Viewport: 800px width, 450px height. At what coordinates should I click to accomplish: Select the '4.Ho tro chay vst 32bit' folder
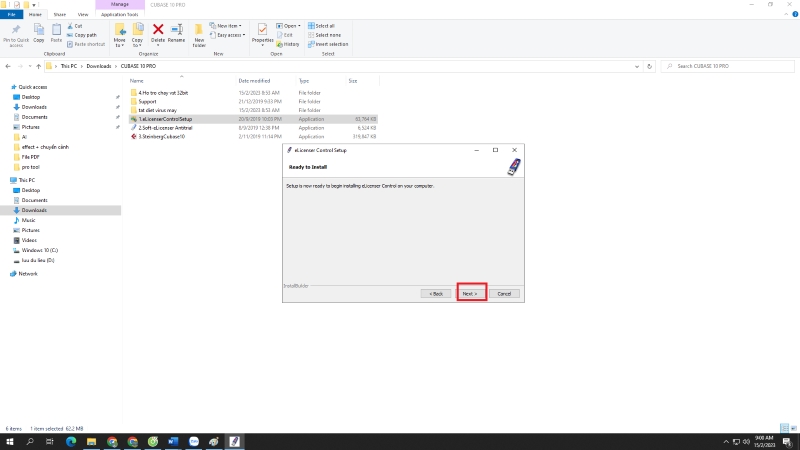[x=163, y=93]
